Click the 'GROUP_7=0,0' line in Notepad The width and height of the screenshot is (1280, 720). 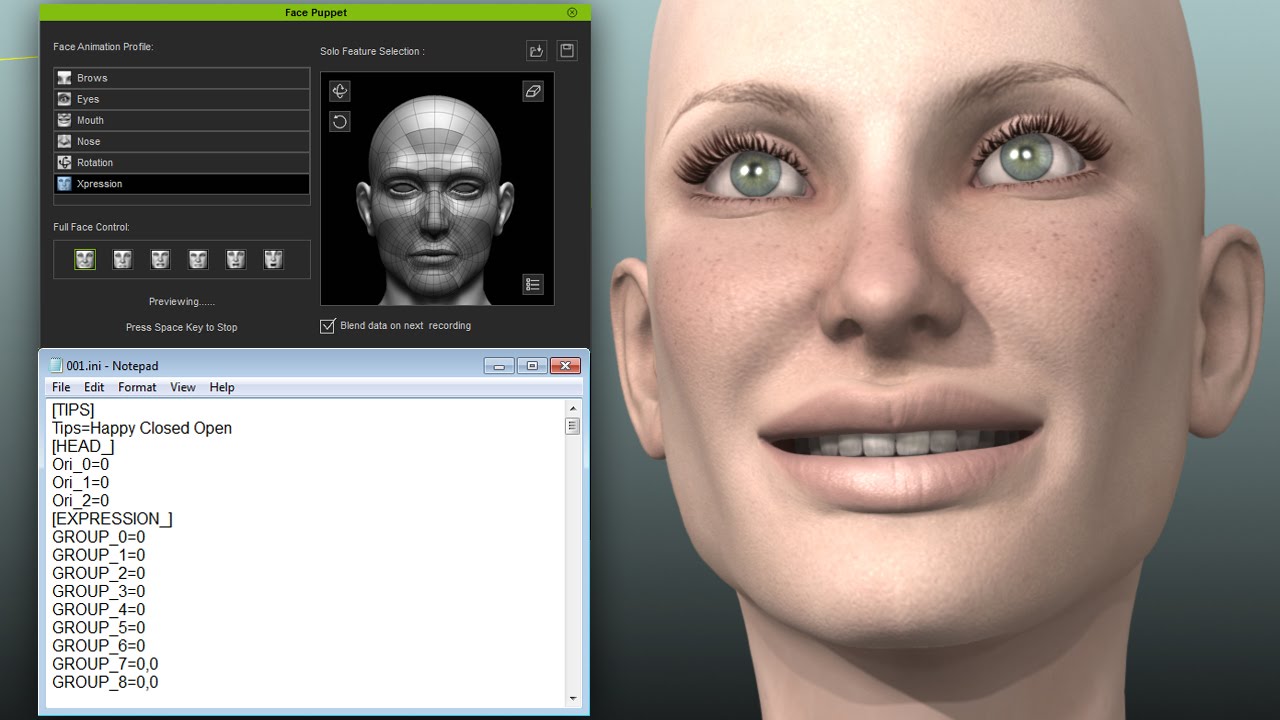point(105,663)
